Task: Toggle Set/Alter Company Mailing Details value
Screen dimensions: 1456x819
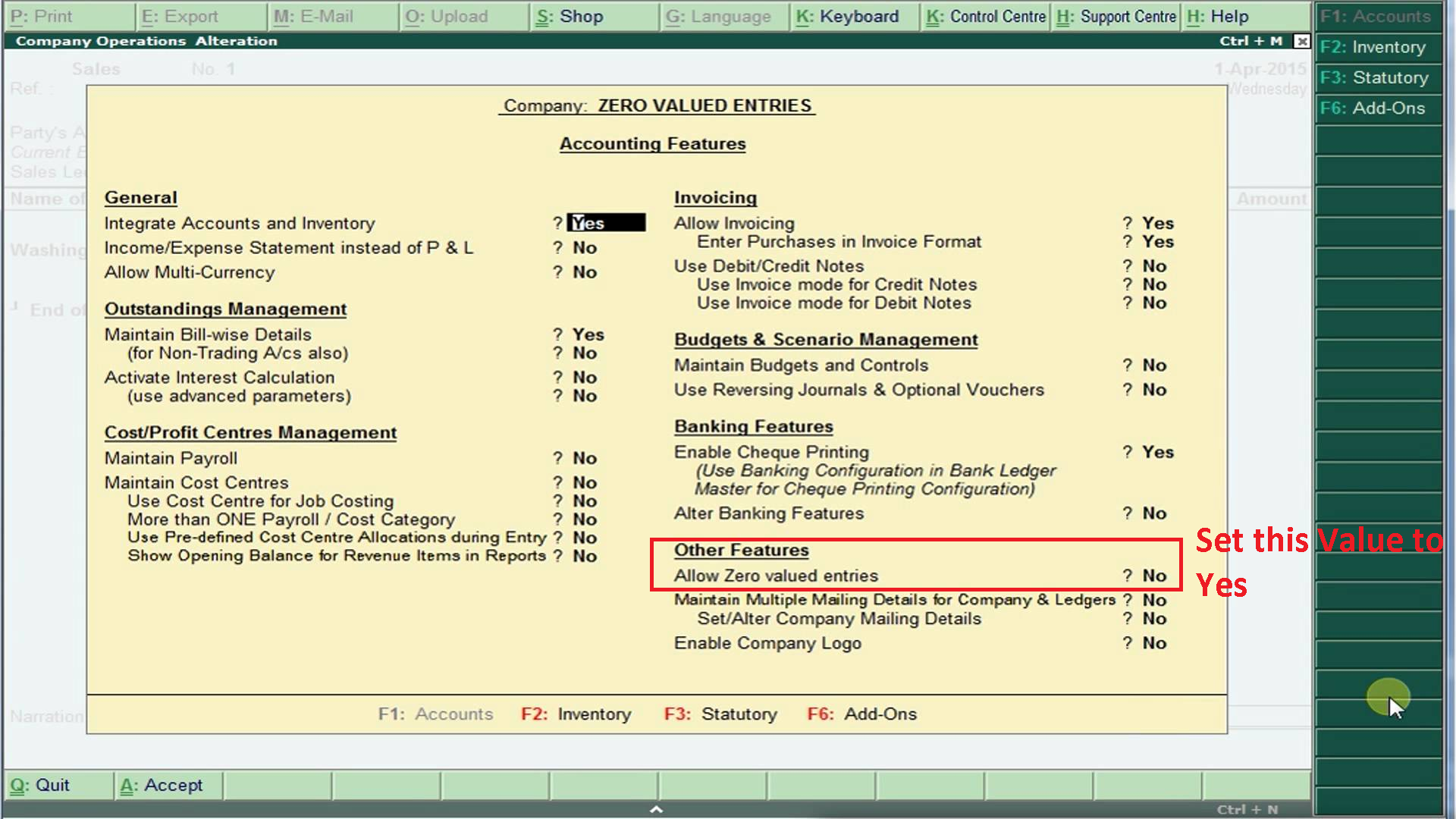Action: coord(1154,619)
